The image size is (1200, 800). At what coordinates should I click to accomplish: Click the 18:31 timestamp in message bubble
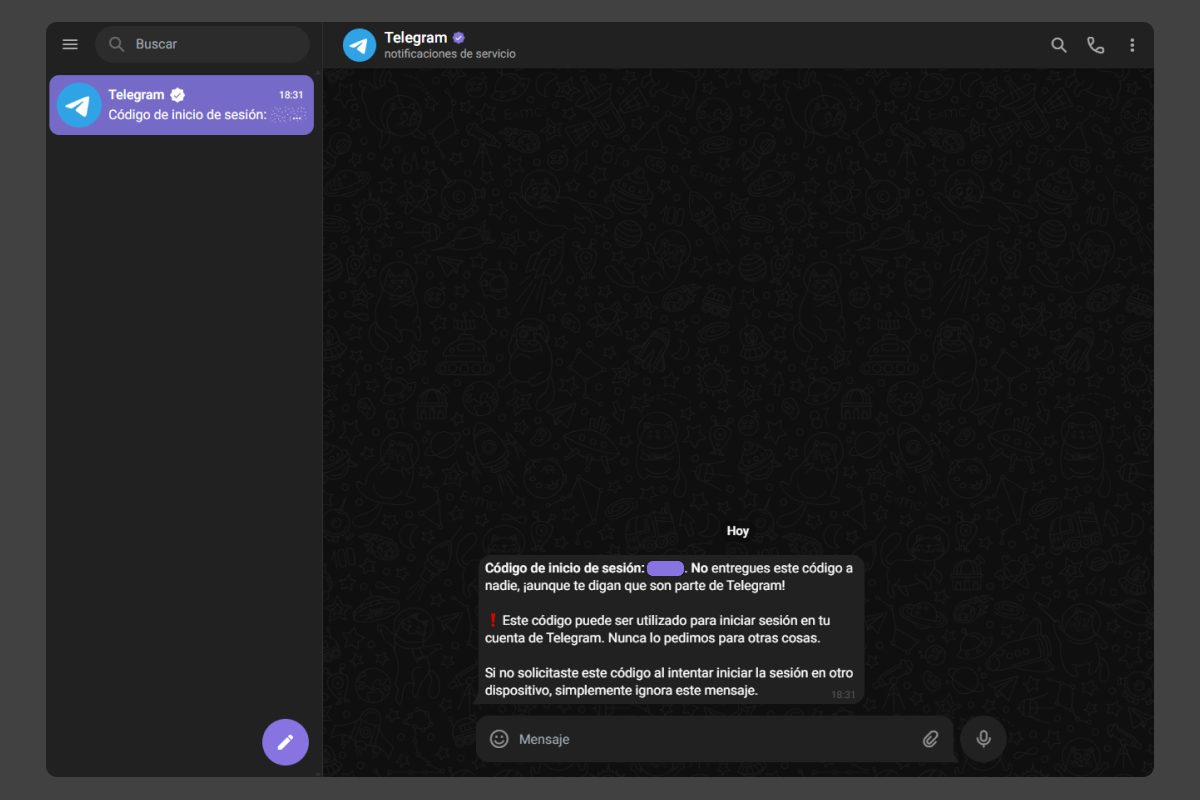pos(843,694)
